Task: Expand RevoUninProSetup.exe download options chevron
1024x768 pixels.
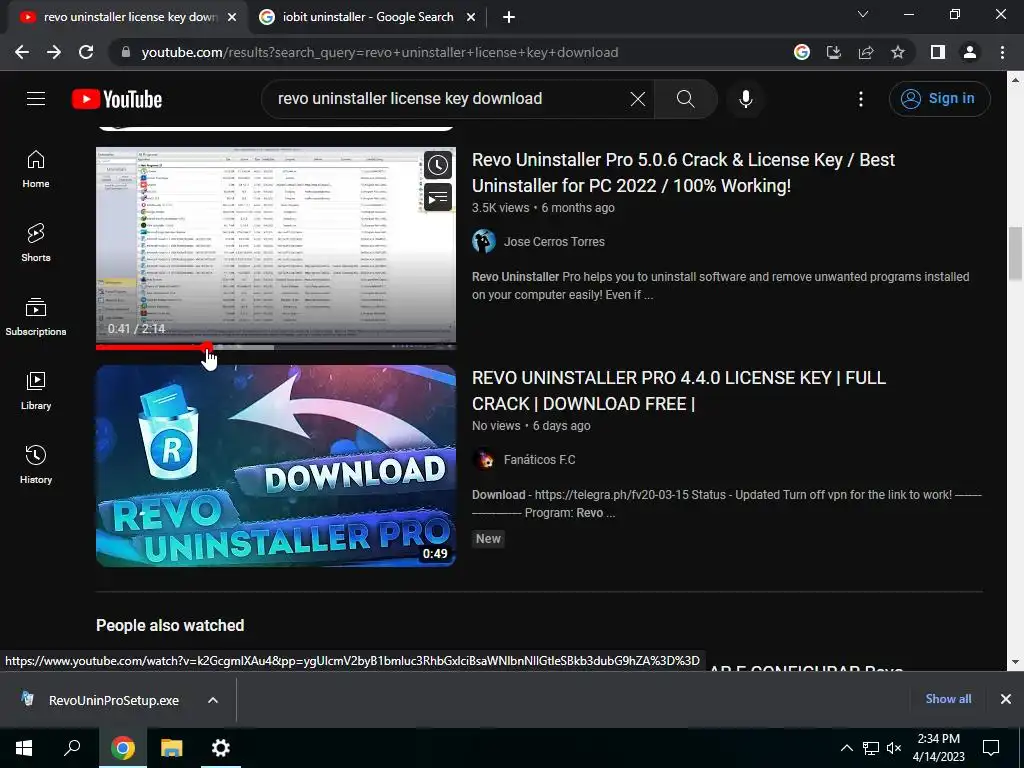Action: [212, 700]
